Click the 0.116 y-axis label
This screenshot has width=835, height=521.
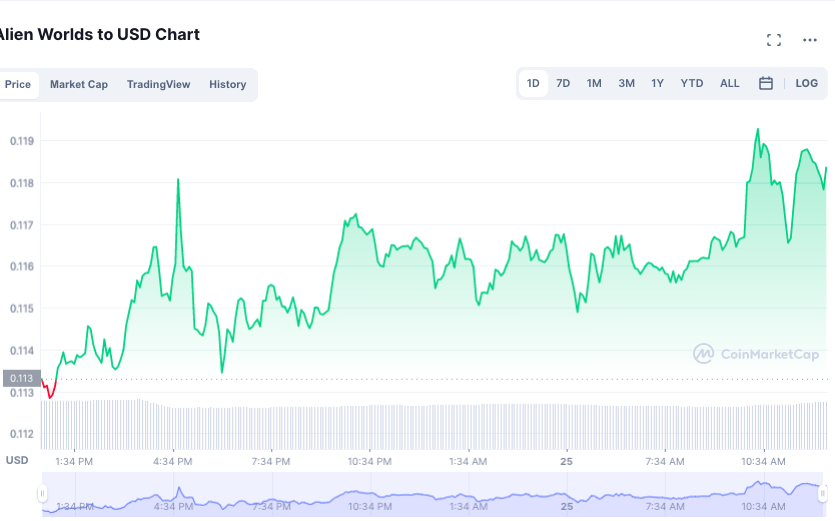(x=22, y=266)
